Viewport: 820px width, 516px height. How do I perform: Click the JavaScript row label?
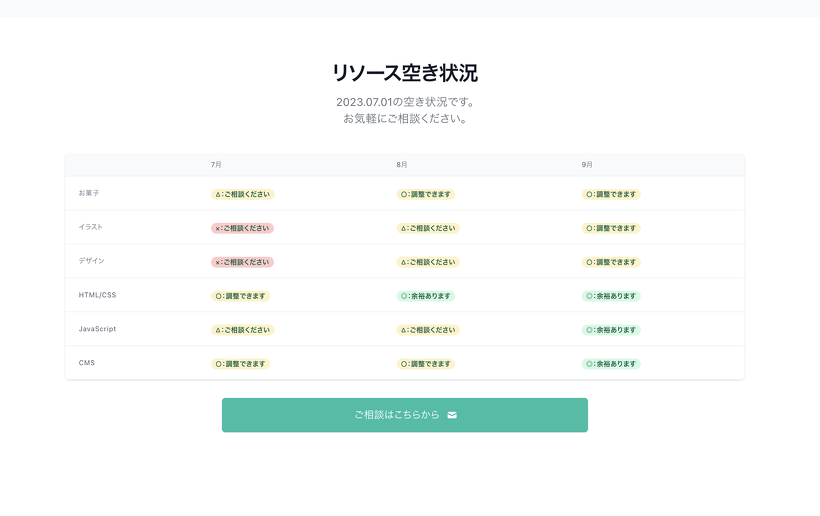coord(98,329)
